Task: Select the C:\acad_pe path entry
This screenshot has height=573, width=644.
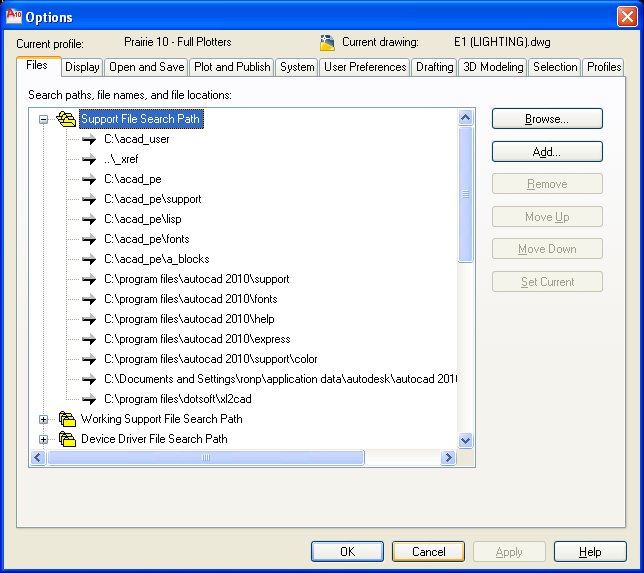Action: tap(133, 179)
